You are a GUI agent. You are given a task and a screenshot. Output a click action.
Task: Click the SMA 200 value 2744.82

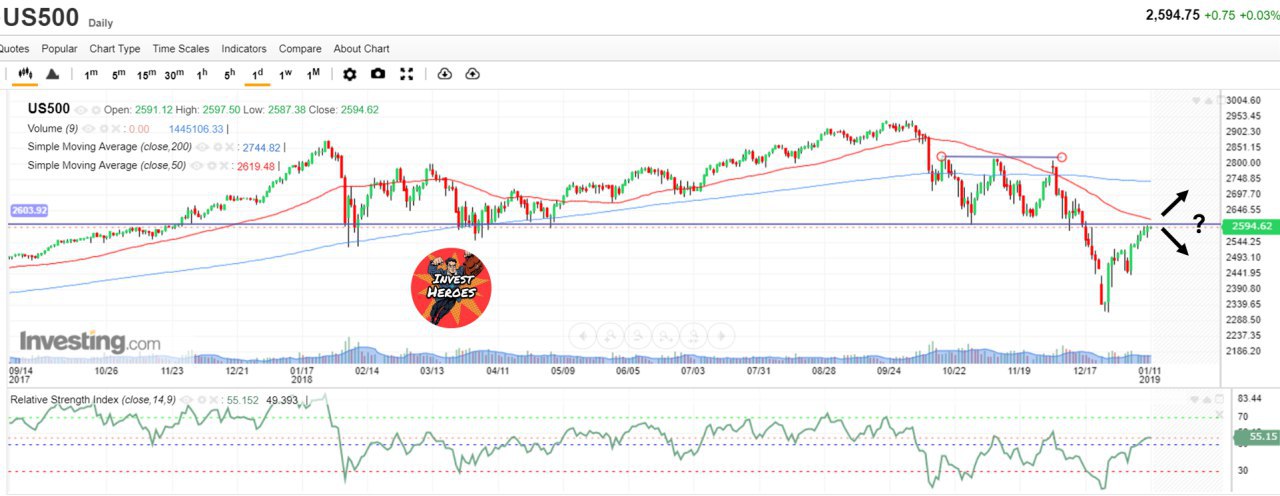point(261,148)
